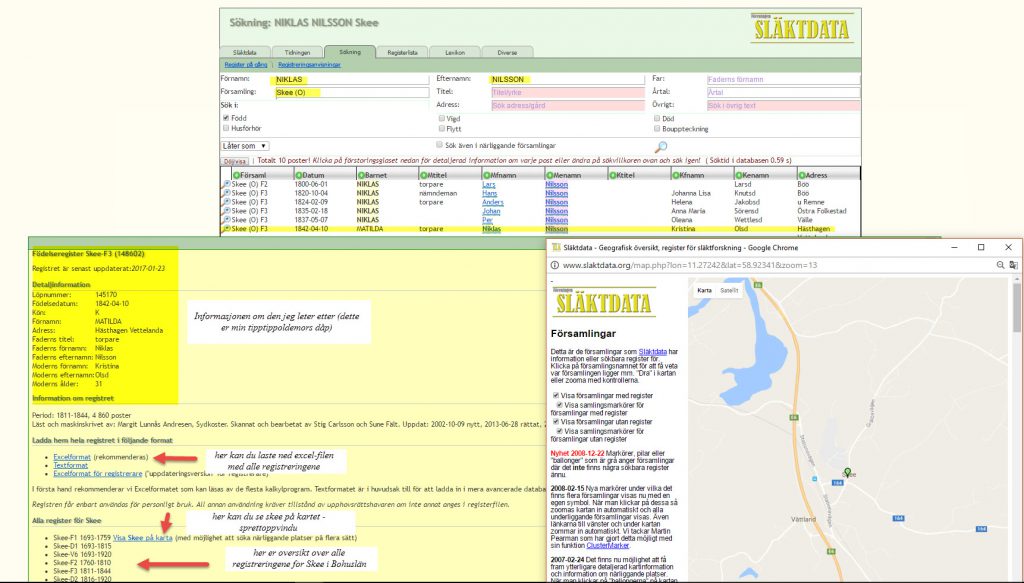Image resolution: width=1024 pixels, height=583 pixels.
Task: Click the Dölj/visa button
Action: (234, 160)
